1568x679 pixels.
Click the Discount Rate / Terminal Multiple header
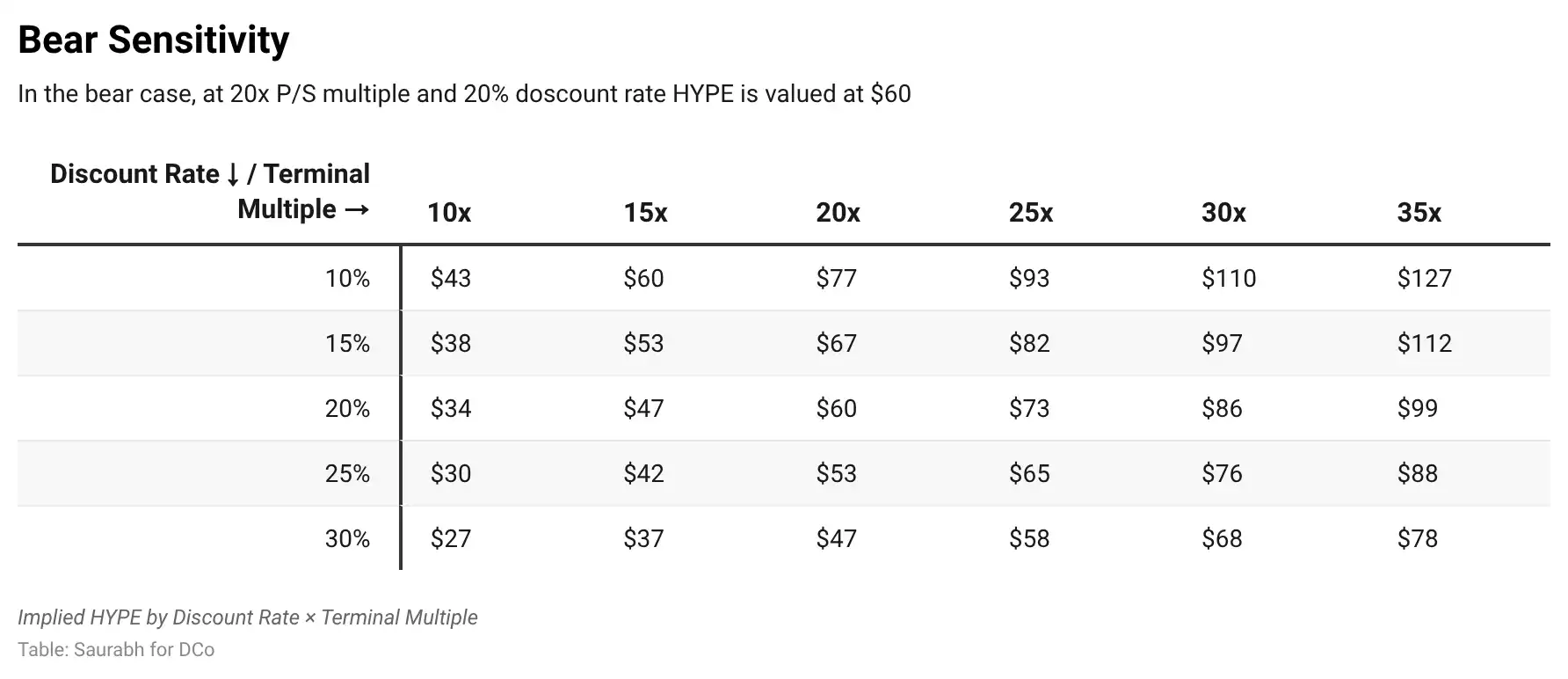(x=210, y=192)
